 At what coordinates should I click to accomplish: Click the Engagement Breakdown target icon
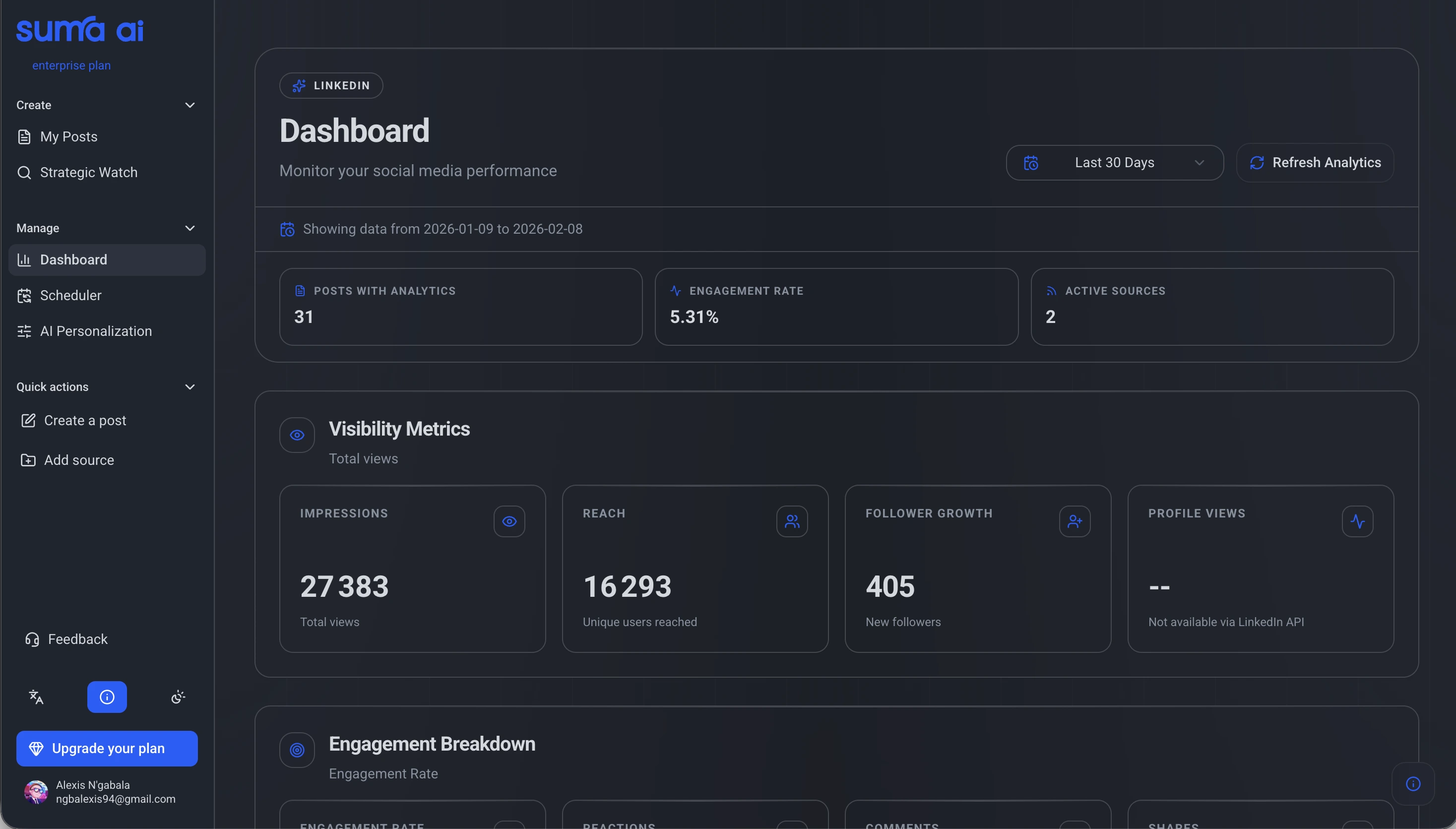click(297, 751)
